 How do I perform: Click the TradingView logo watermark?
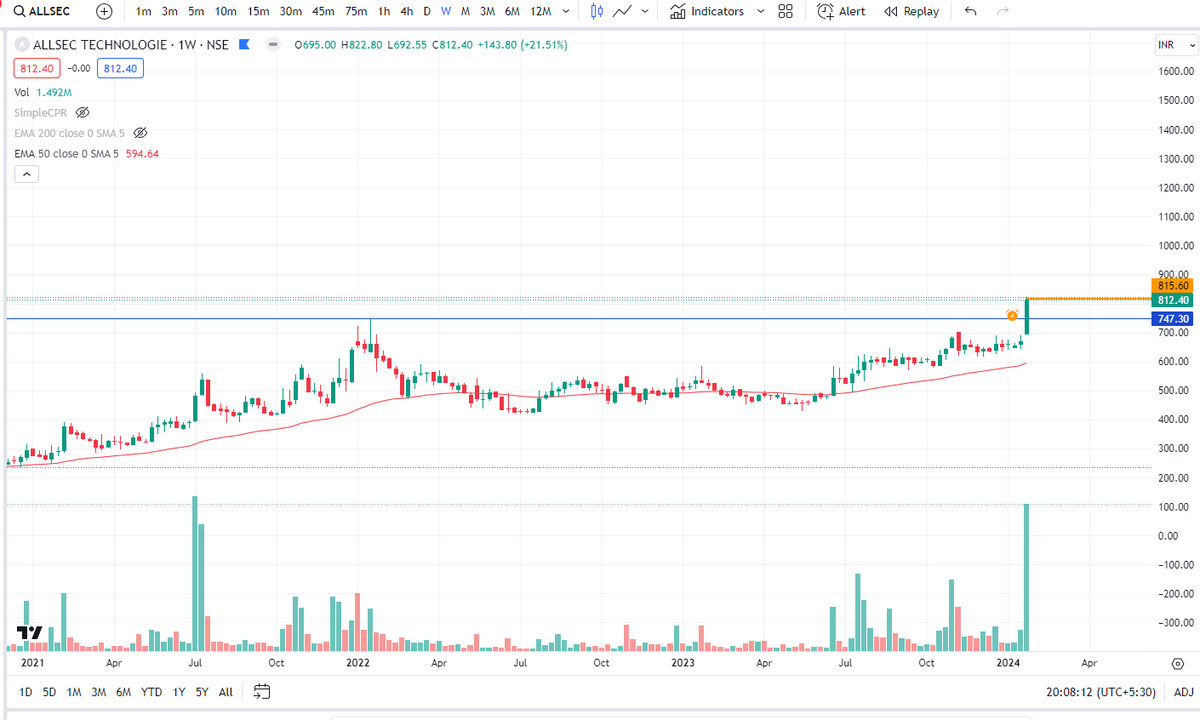pyautogui.click(x=27, y=632)
